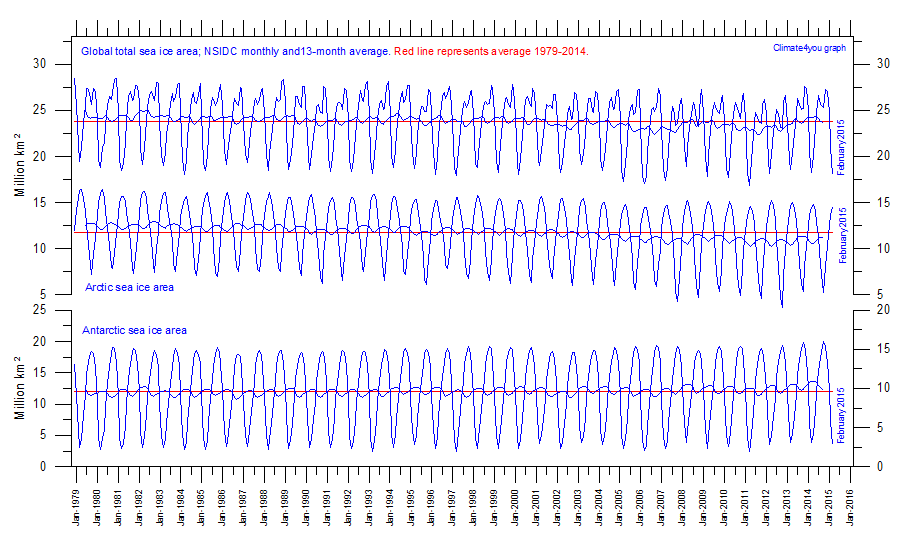Click 'Million km 2' label of the global/Arctic chart
This screenshot has height=549, width=909.
pyautogui.click(x=20, y=165)
